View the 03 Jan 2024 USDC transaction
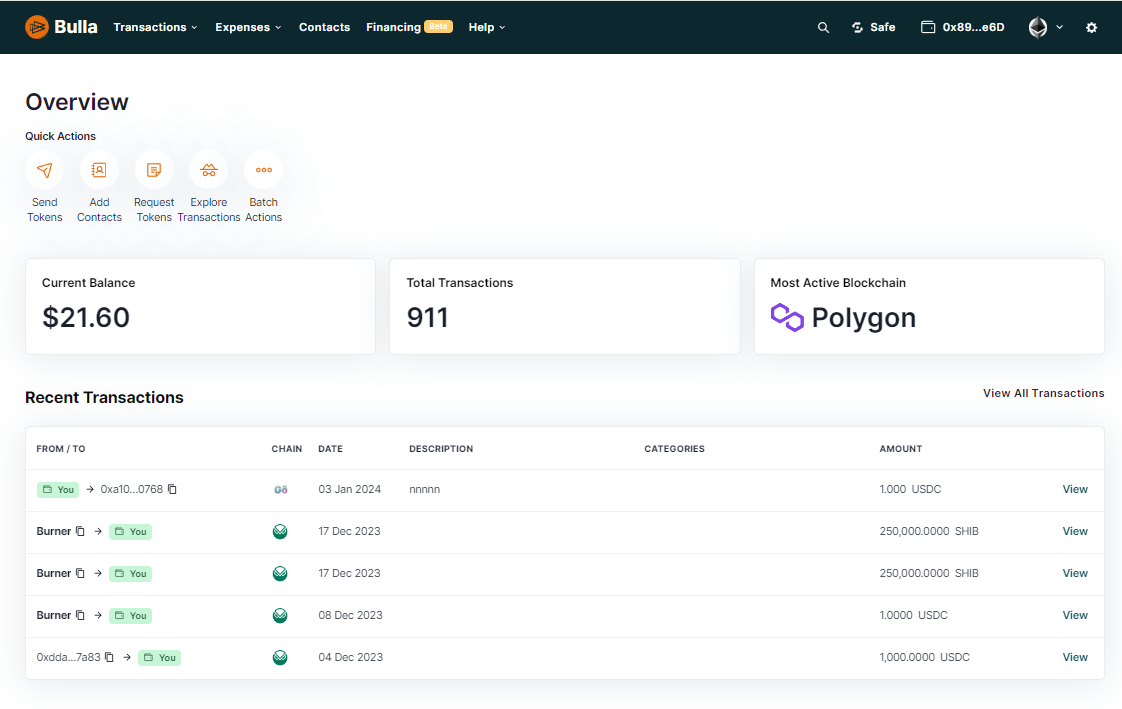1122x709 pixels. tap(1074, 489)
